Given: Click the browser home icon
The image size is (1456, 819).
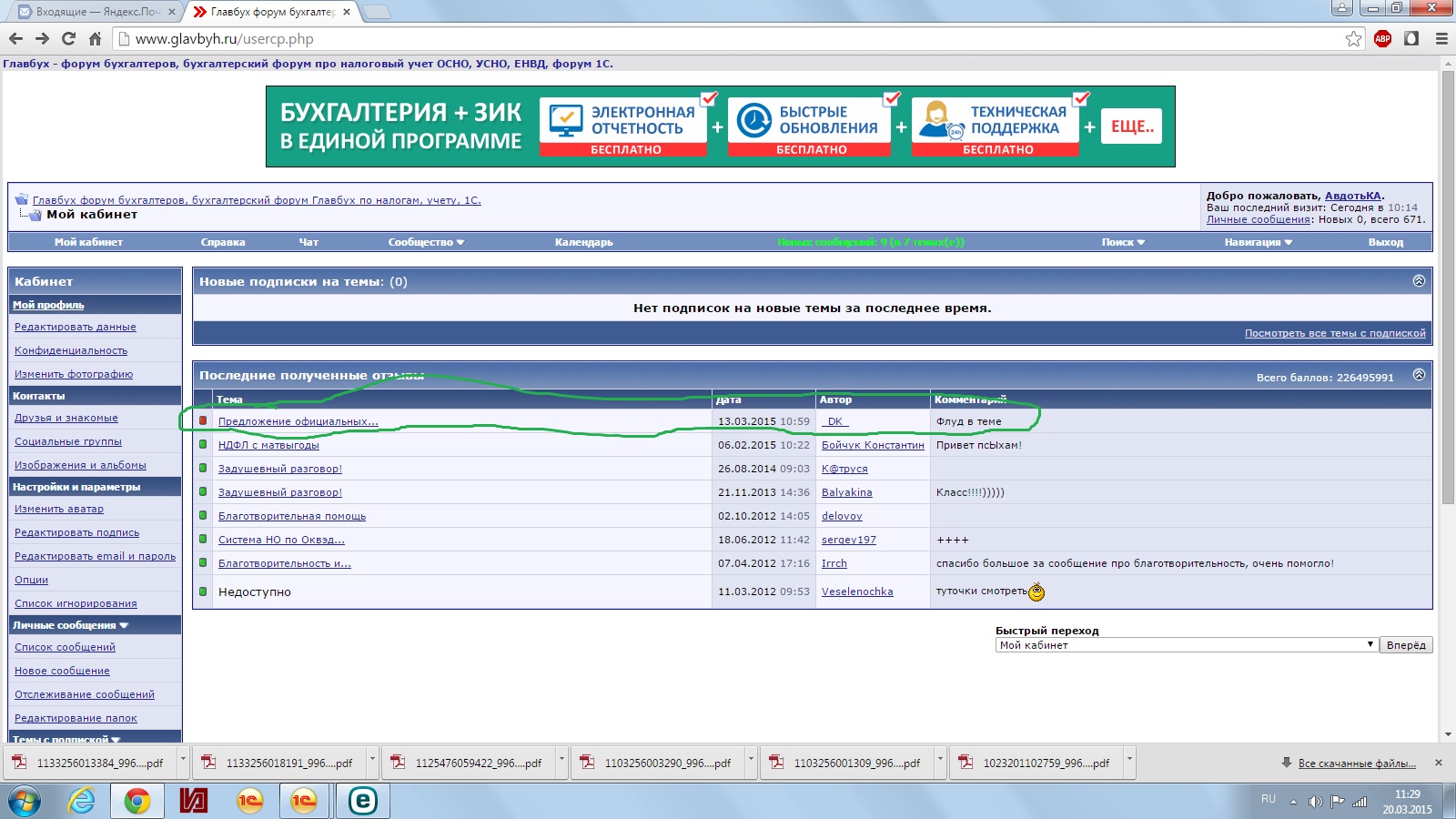Looking at the screenshot, I should [x=95, y=38].
